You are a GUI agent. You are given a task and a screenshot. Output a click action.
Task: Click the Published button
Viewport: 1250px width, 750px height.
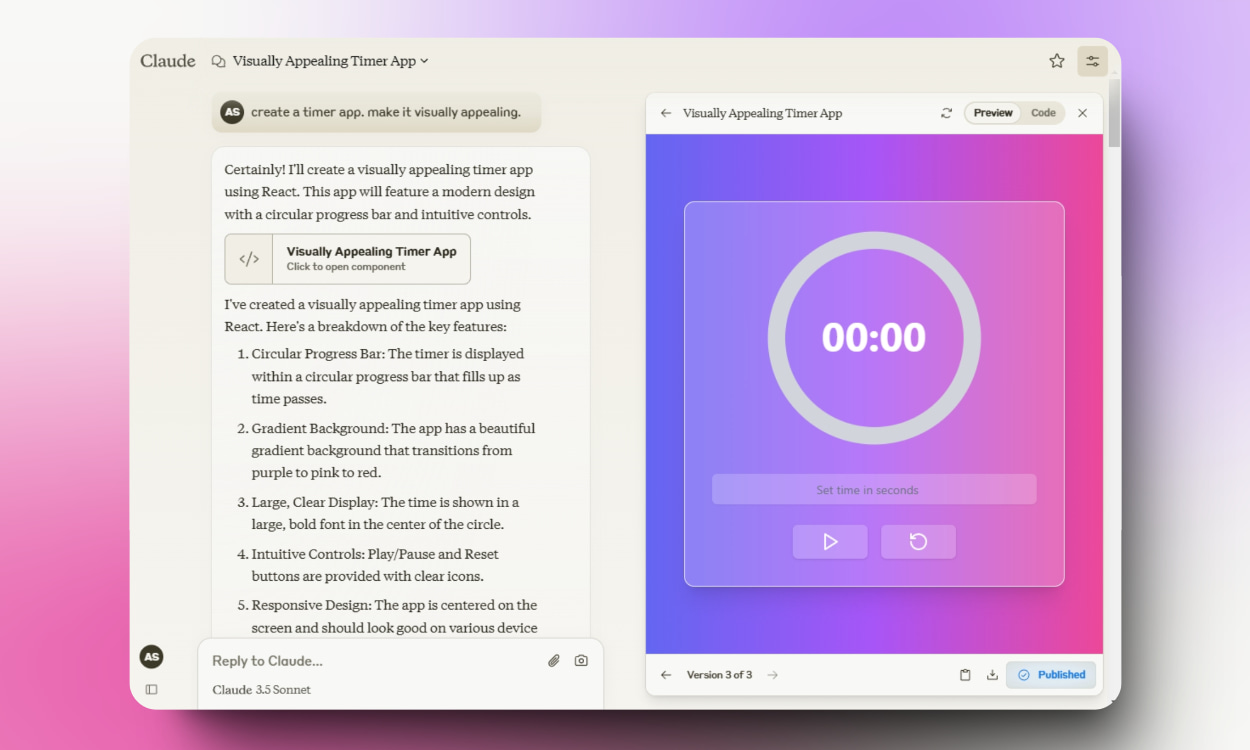1051,675
